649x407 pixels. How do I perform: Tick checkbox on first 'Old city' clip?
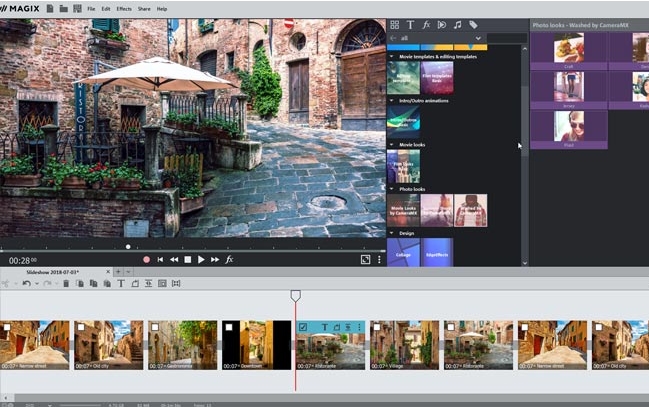[81, 327]
